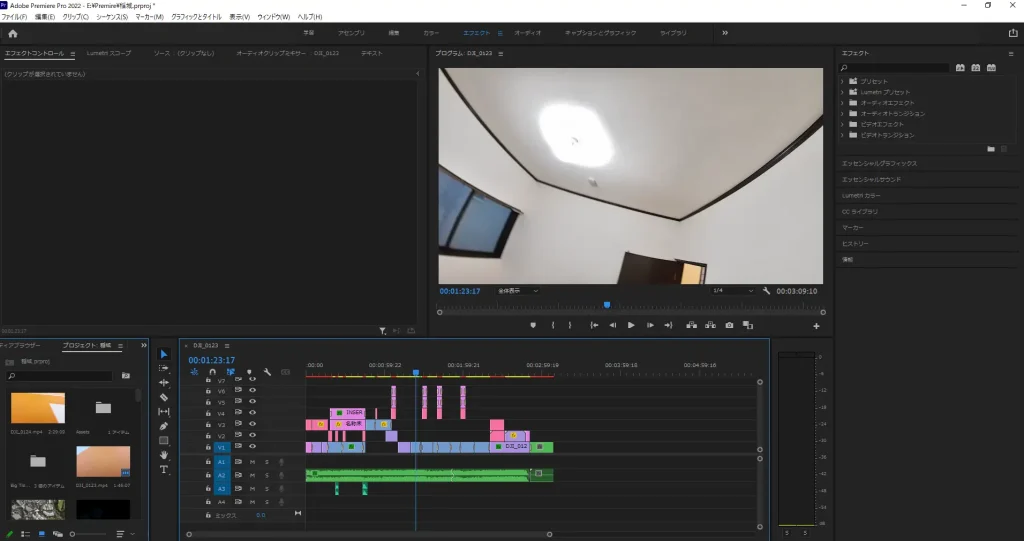
Task: Open the 全体表示 zoom level dropdown
Action: (x=518, y=291)
